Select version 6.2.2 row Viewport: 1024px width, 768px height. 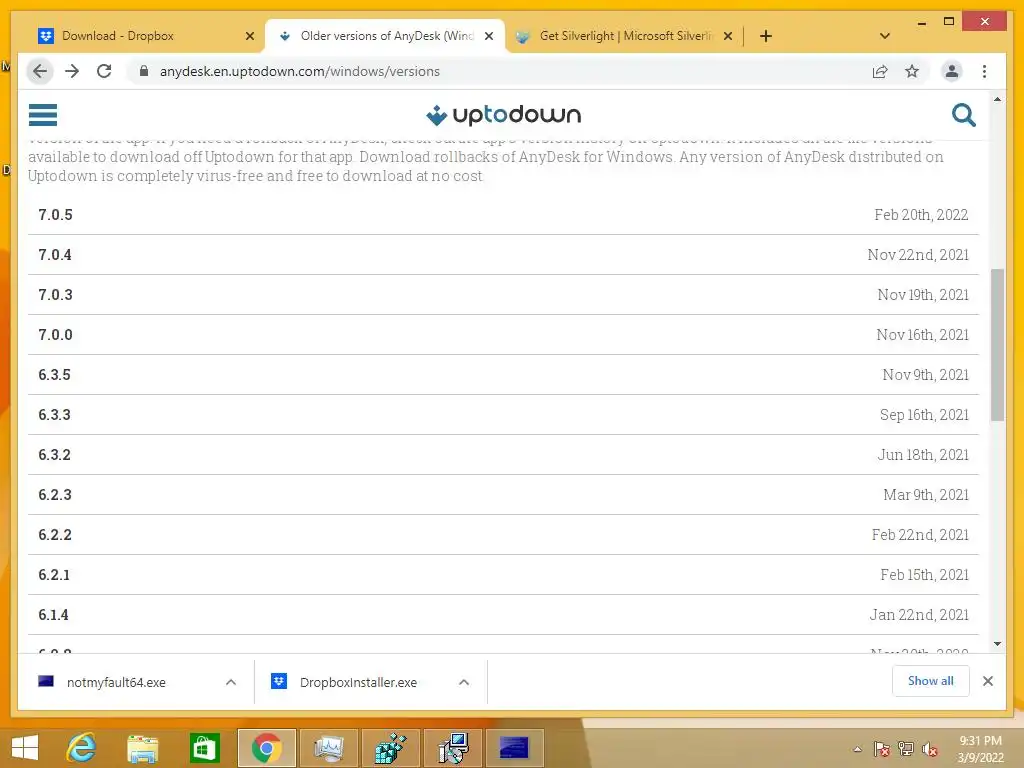click(x=503, y=535)
